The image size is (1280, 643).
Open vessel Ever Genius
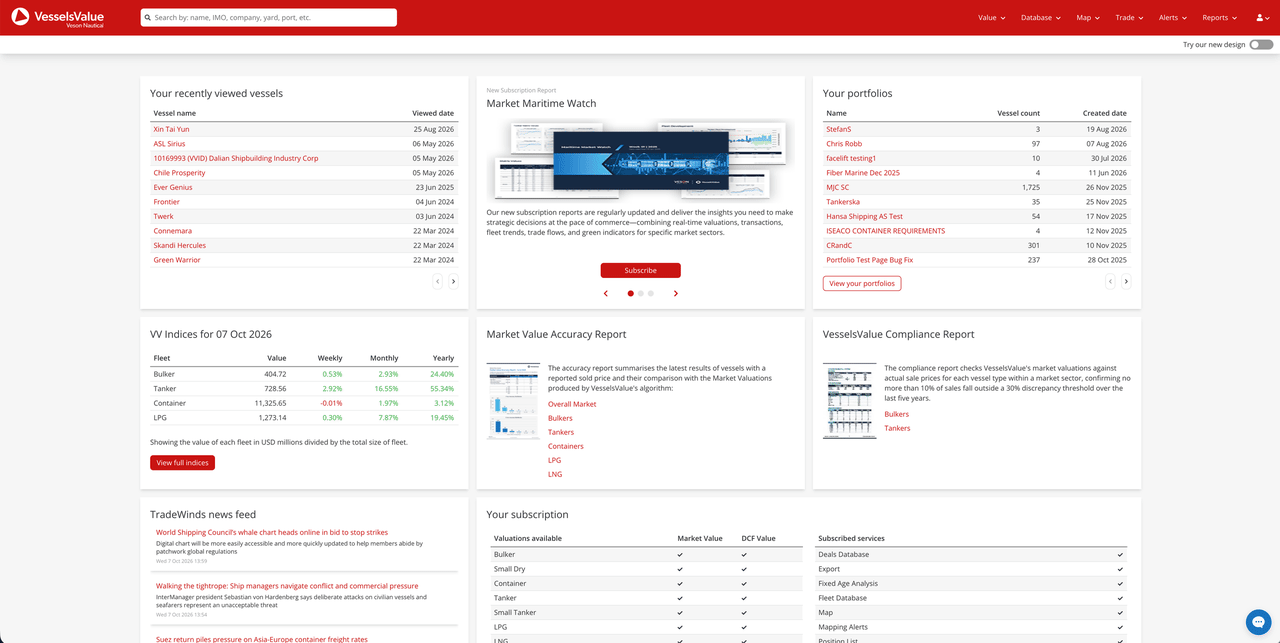(x=173, y=187)
